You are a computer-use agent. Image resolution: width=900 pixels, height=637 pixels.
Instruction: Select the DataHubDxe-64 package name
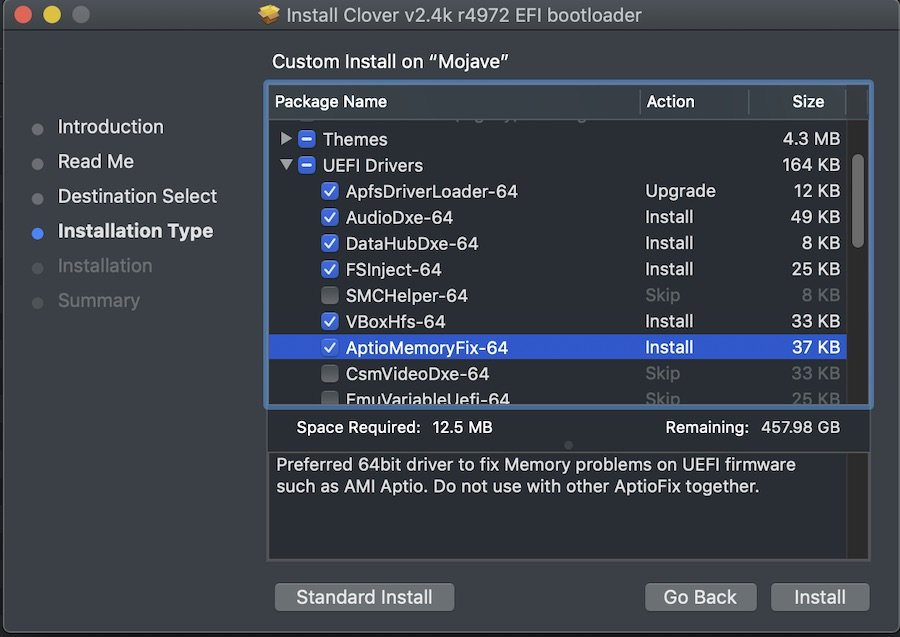412,243
